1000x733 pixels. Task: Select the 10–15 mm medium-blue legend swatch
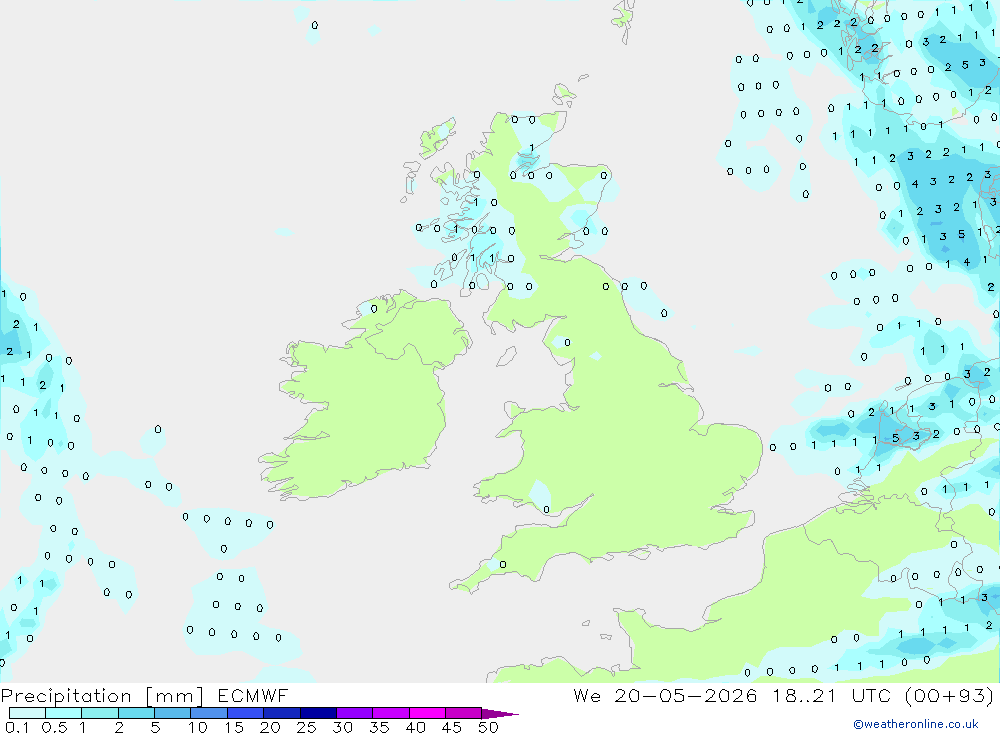209,713
